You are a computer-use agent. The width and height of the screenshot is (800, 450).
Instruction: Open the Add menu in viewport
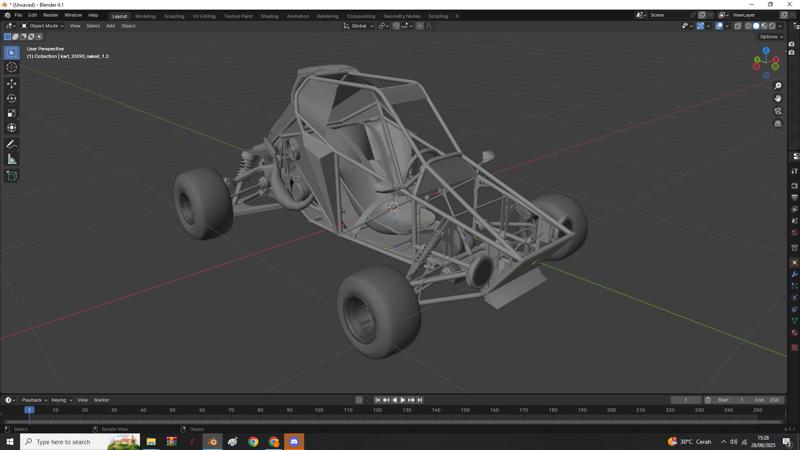[110, 26]
